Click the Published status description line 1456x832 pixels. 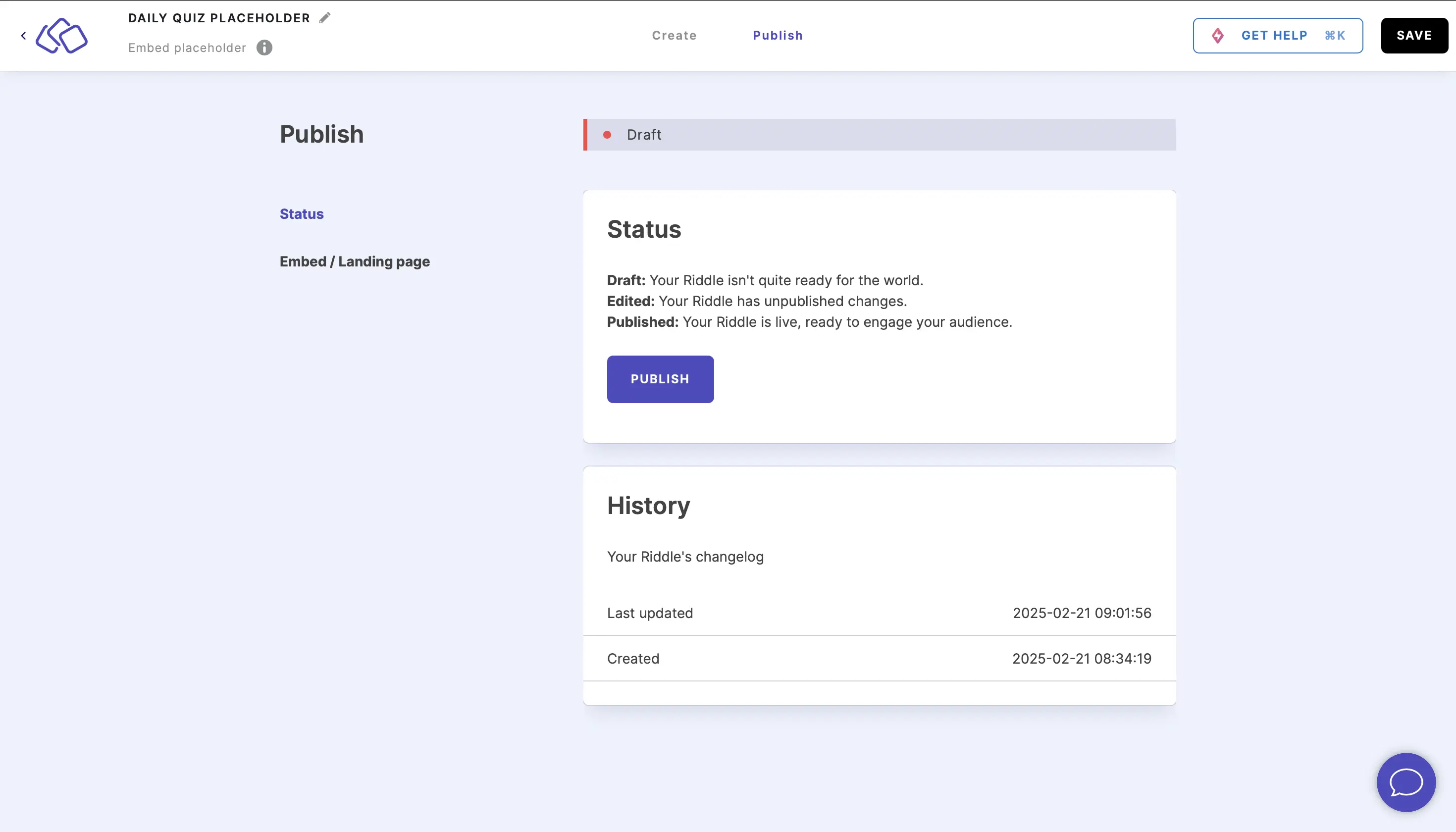click(x=809, y=322)
